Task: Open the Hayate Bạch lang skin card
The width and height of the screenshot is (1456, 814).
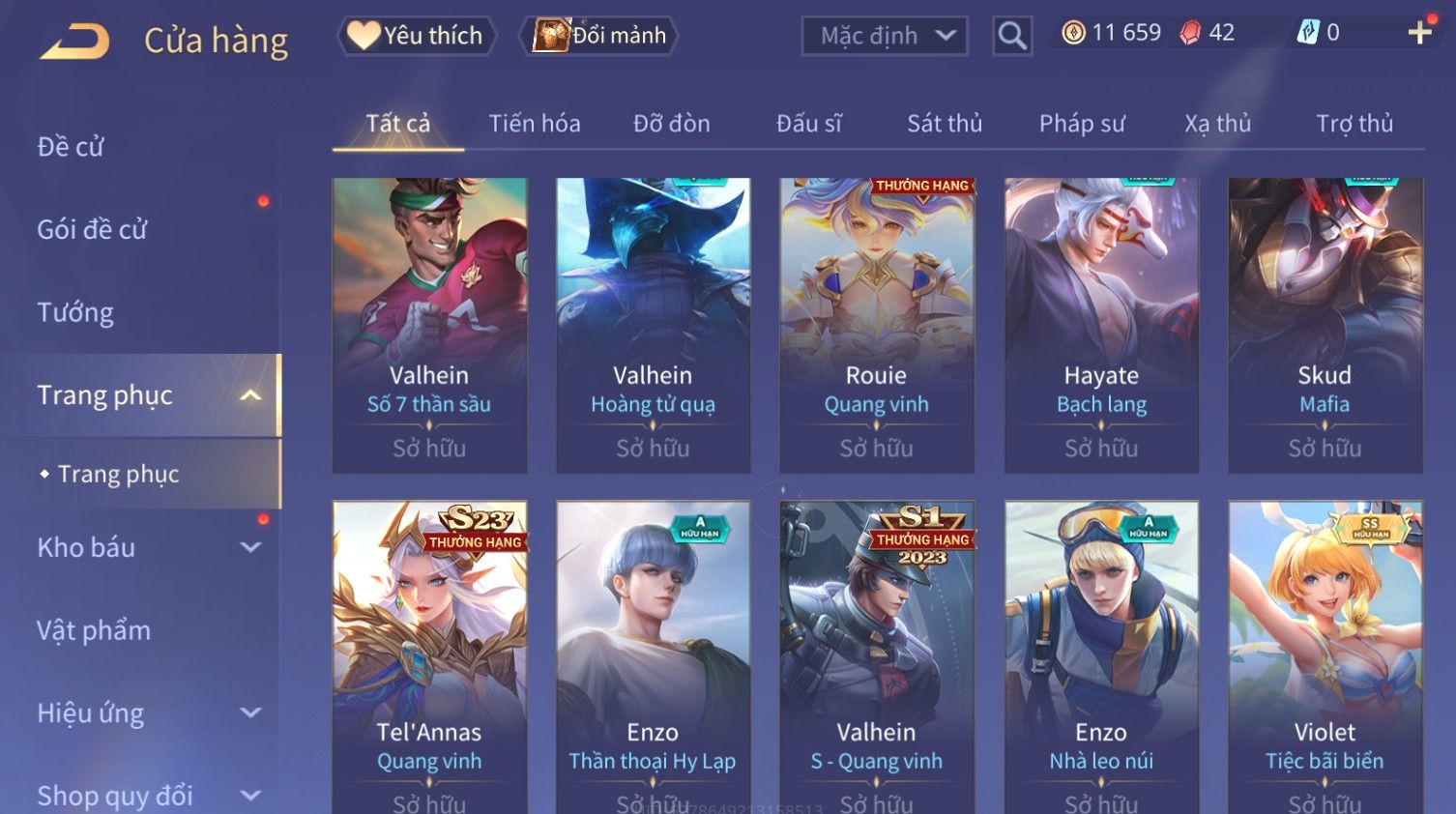Action: click(1101, 325)
